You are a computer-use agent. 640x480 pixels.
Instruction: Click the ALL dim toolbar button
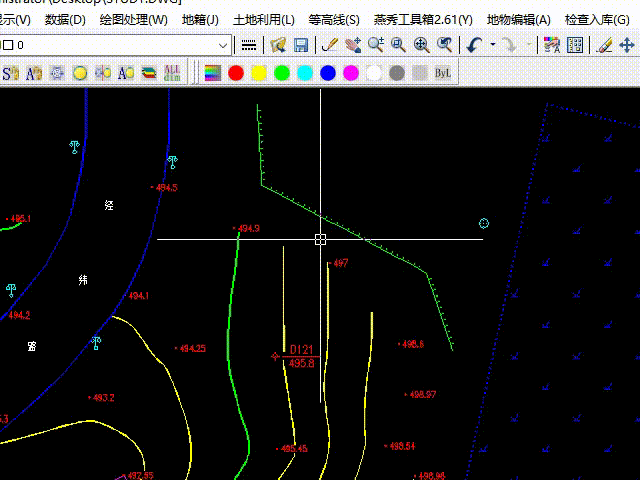(173, 73)
